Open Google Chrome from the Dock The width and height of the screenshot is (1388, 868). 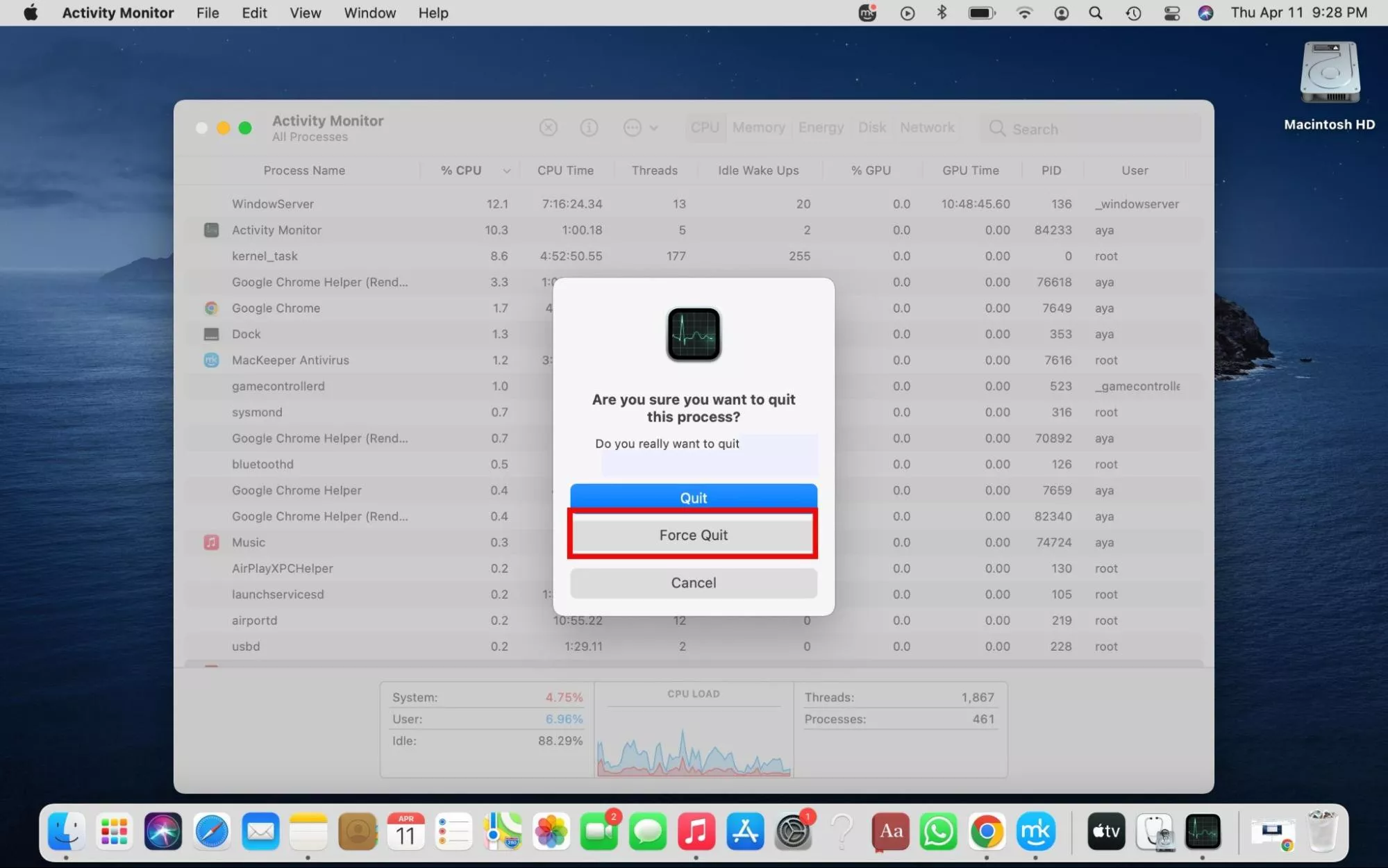(x=987, y=831)
